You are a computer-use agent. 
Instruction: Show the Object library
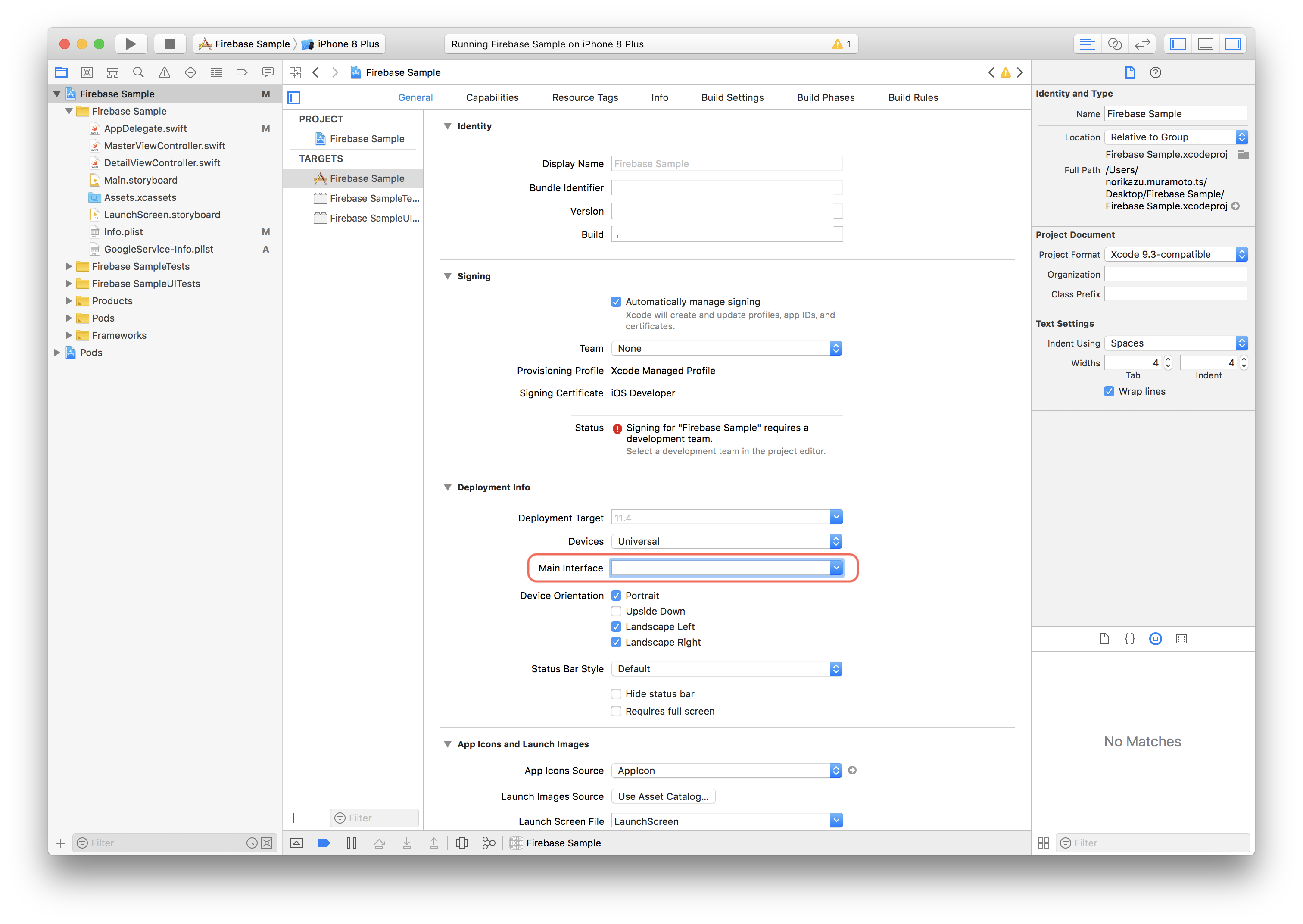coord(1156,639)
